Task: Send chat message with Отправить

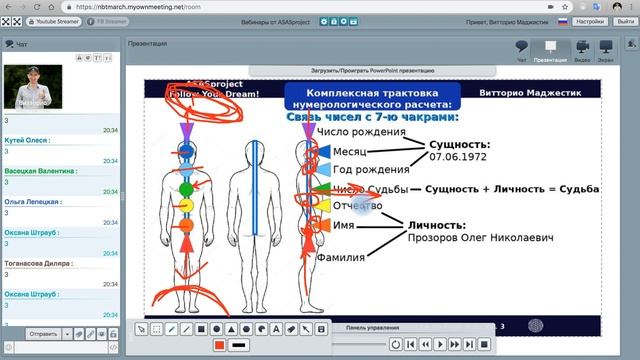Action: point(43,334)
